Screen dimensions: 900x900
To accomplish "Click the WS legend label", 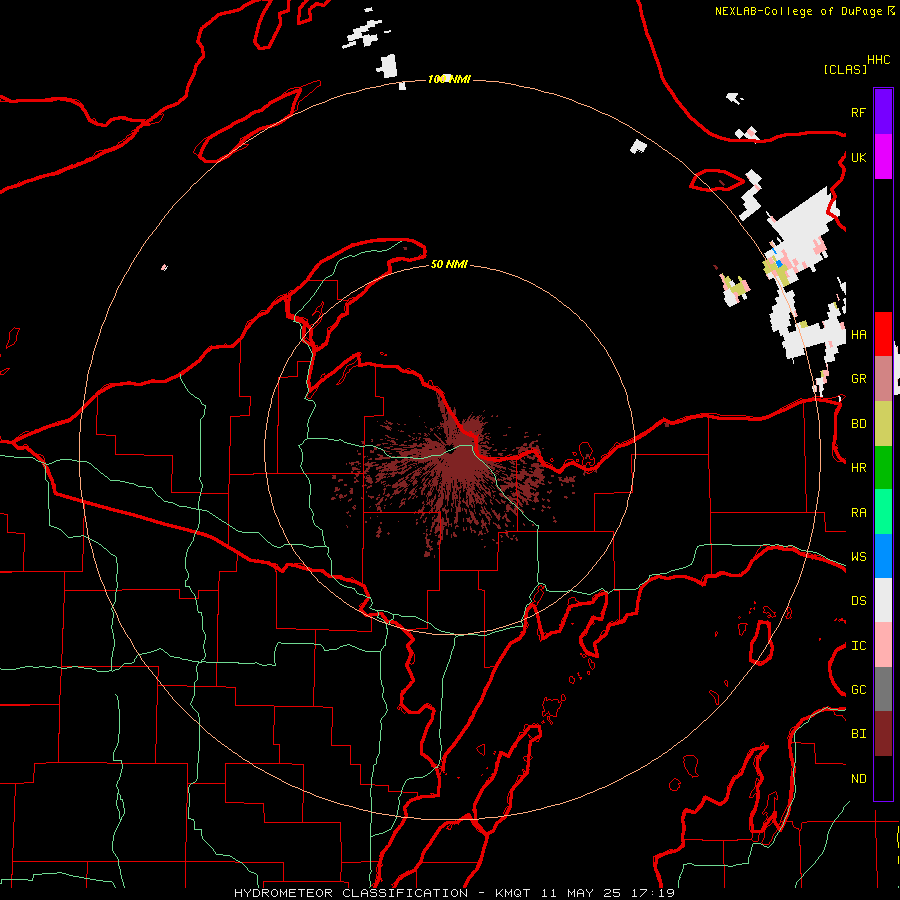I will click(858, 557).
